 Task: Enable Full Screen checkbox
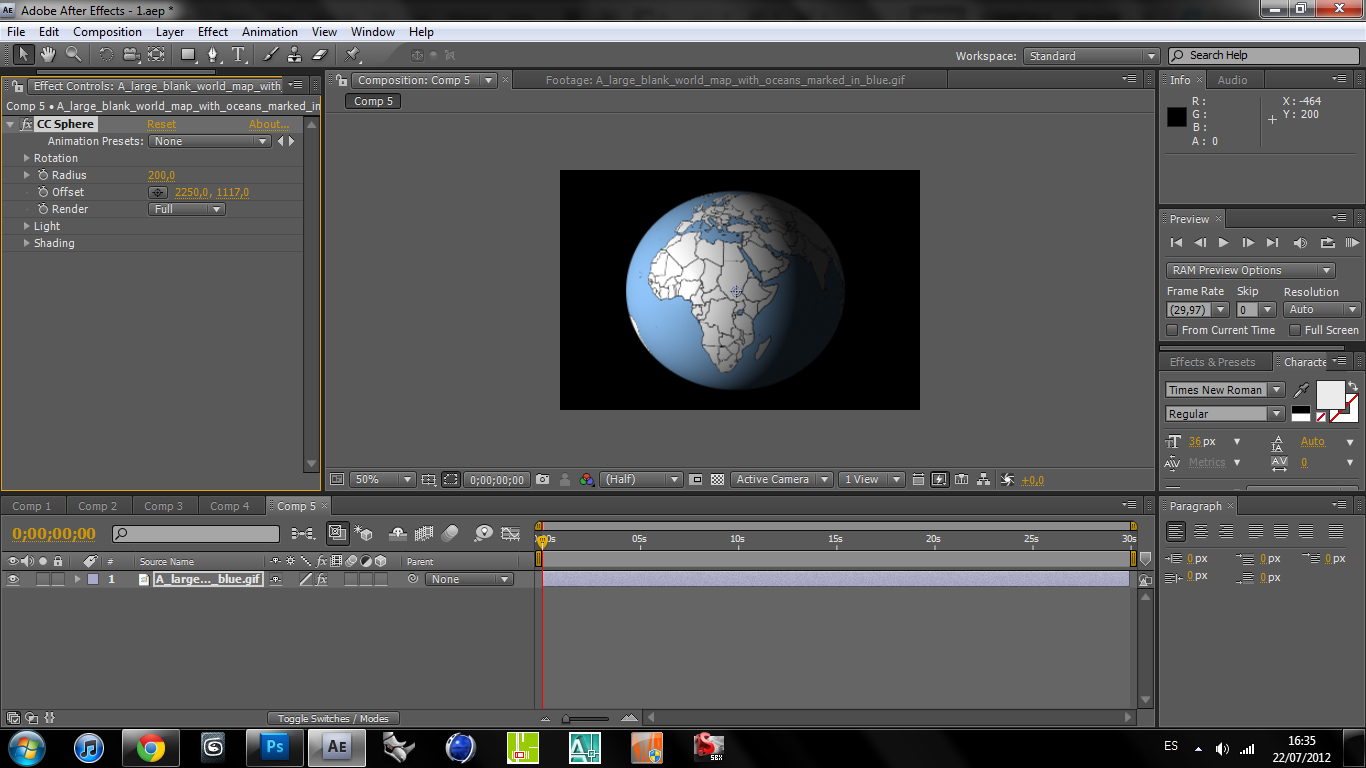coord(1295,330)
